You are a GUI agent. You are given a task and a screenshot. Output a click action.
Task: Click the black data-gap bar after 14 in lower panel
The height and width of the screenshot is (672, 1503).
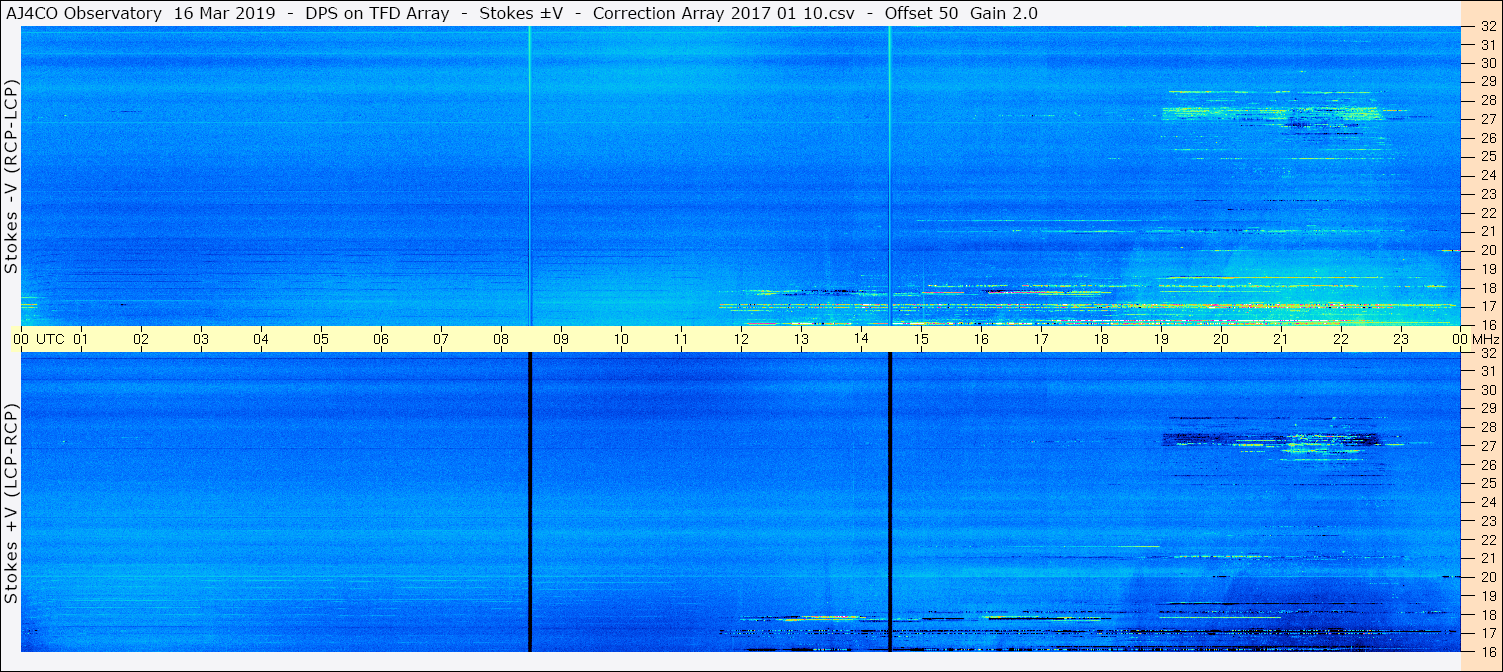[x=890, y=502]
